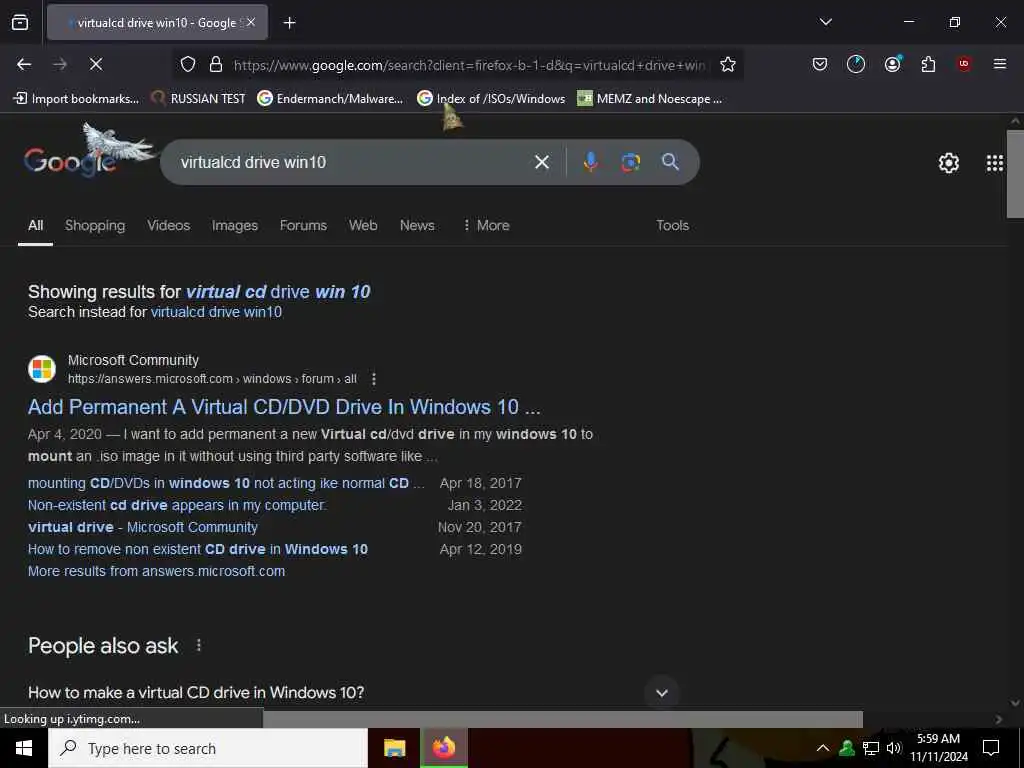Viewport: 1024px width, 768px height.
Task: Open Firefox account menu
Action: point(892,64)
